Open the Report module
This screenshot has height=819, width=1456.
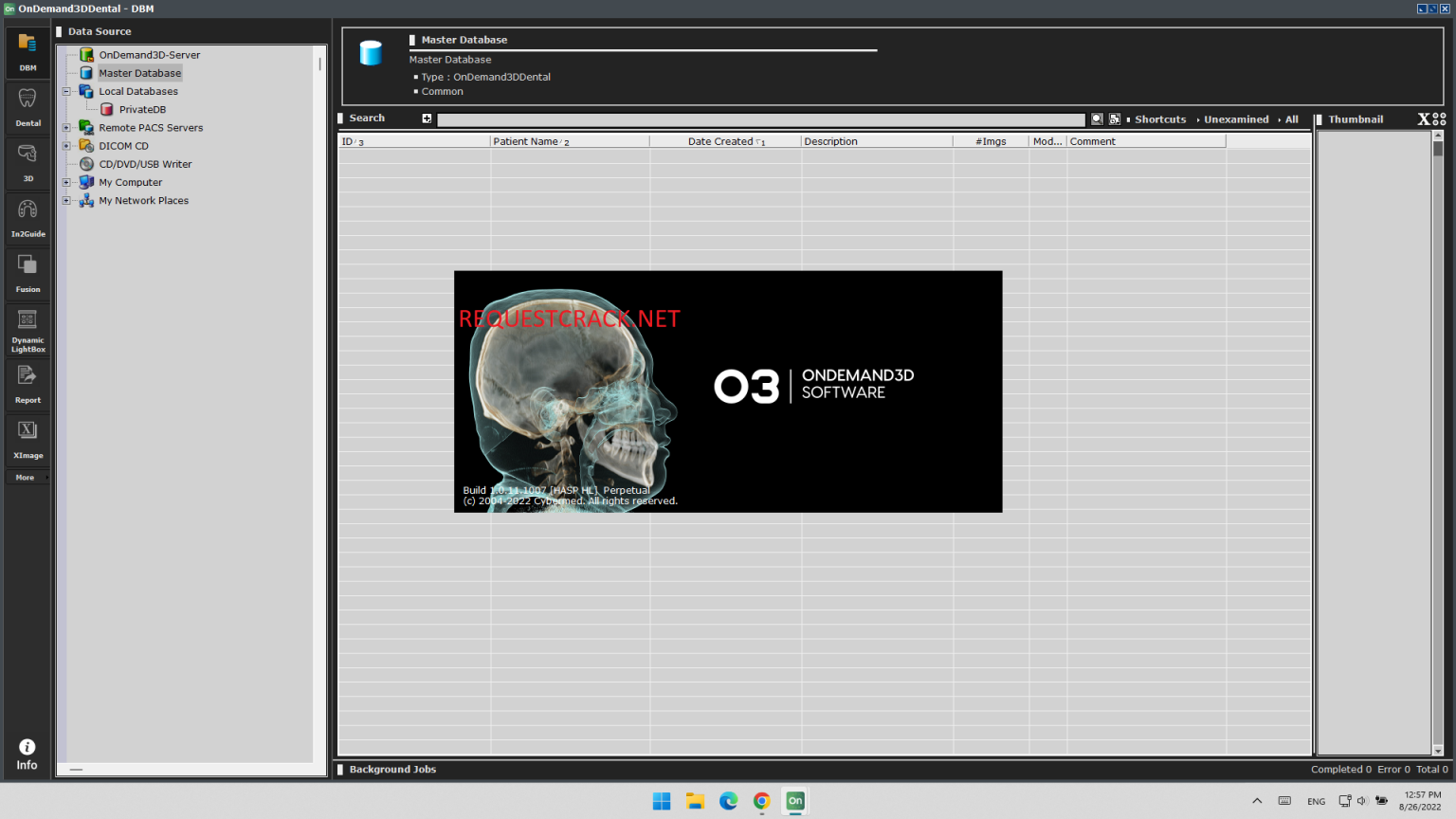click(27, 383)
